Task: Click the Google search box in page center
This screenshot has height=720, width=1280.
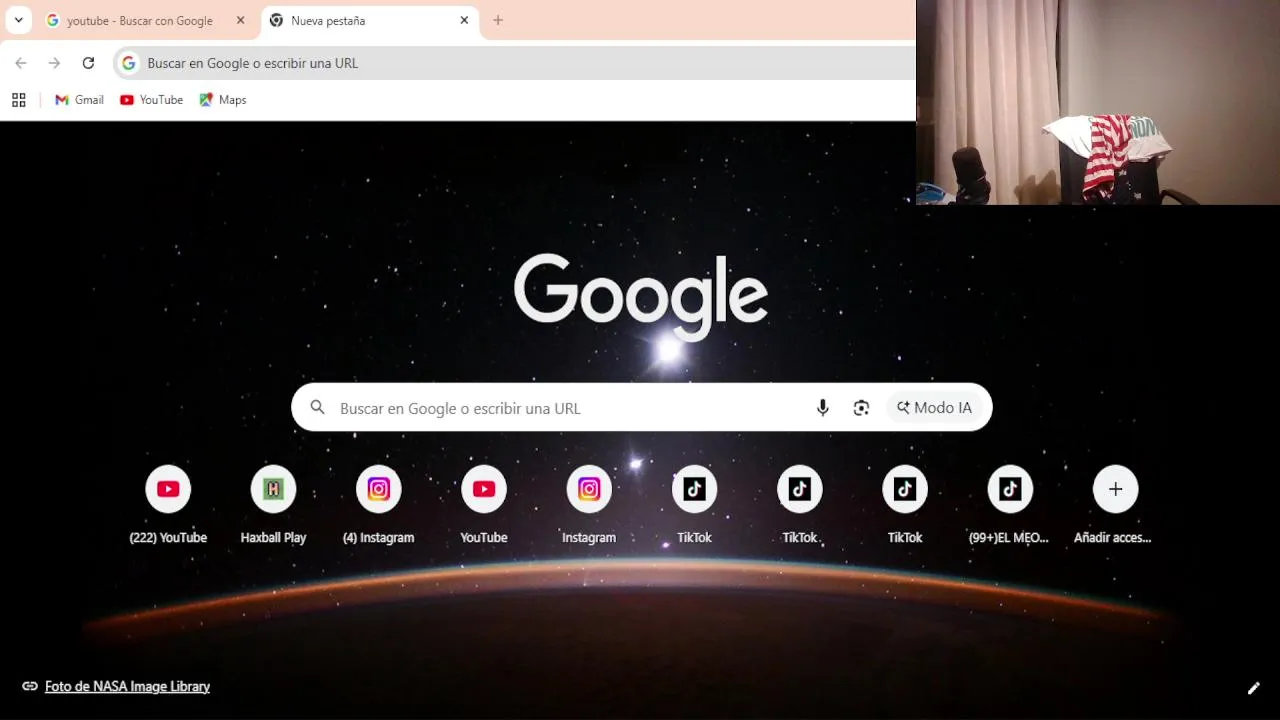Action: click(x=641, y=408)
